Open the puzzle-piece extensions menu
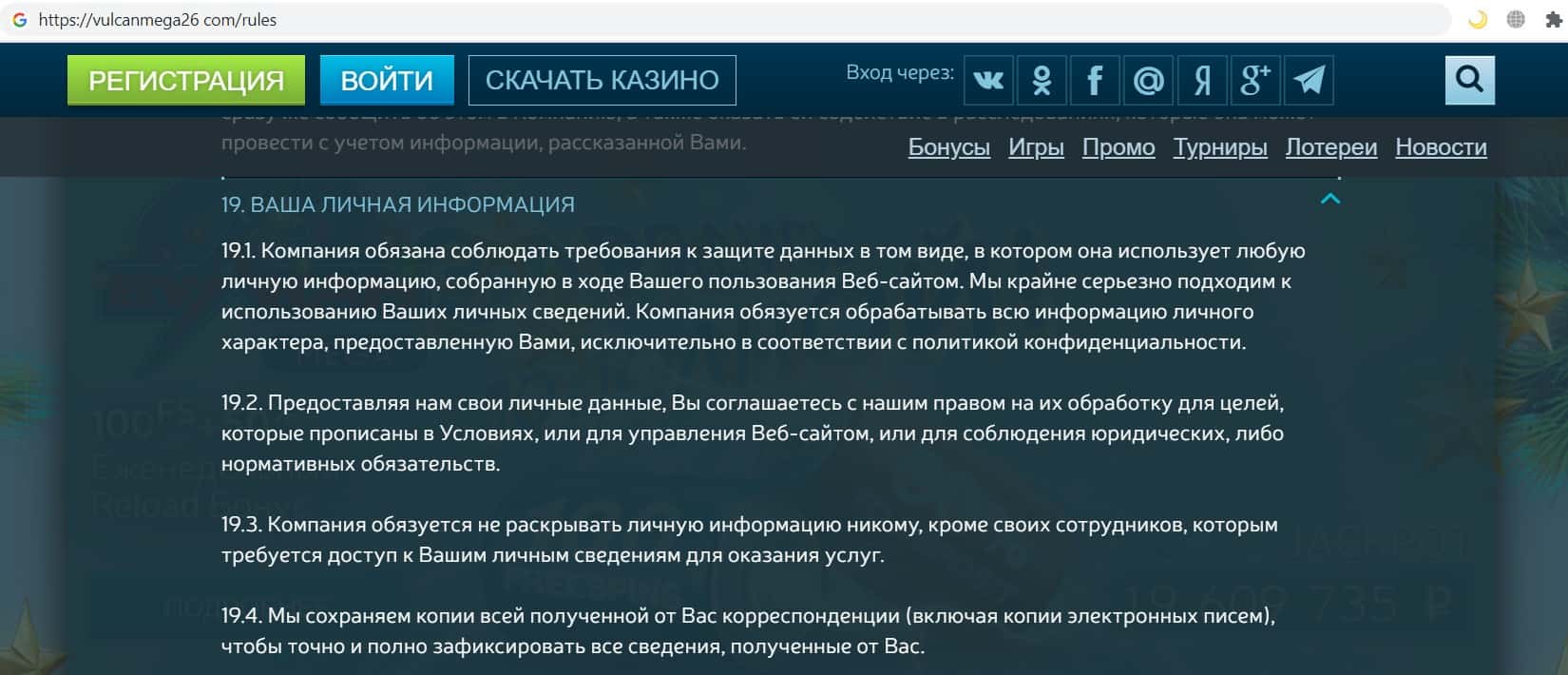The image size is (1568, 675). [x=1555, y=19]
